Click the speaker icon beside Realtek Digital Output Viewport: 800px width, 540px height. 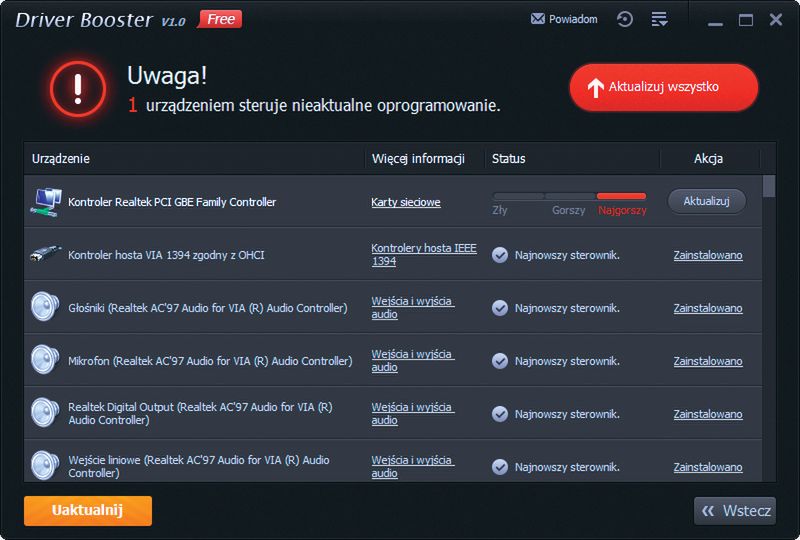click(x=45, y=413)
